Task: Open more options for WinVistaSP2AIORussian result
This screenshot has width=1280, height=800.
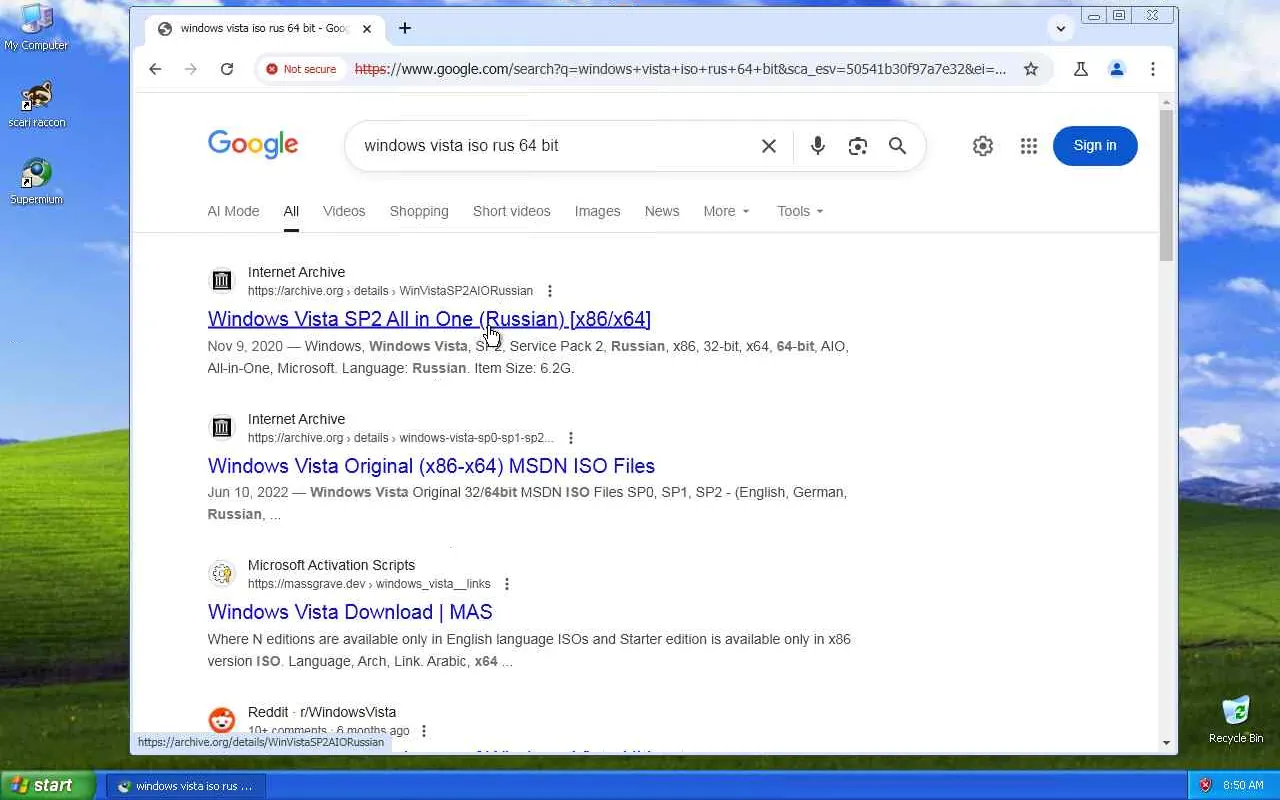Action: [549, 291]
